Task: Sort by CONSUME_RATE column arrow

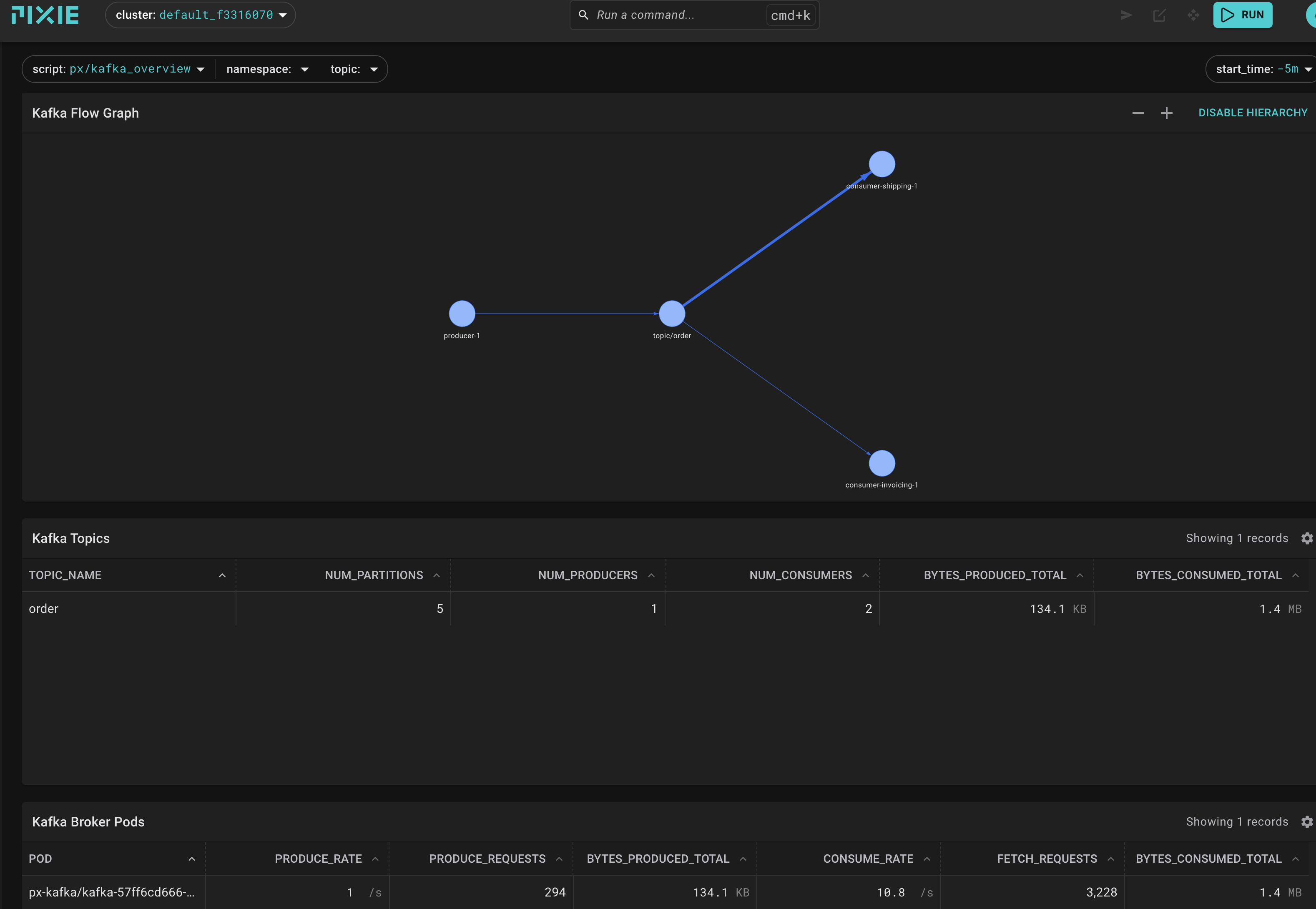Action: point(927,859)
